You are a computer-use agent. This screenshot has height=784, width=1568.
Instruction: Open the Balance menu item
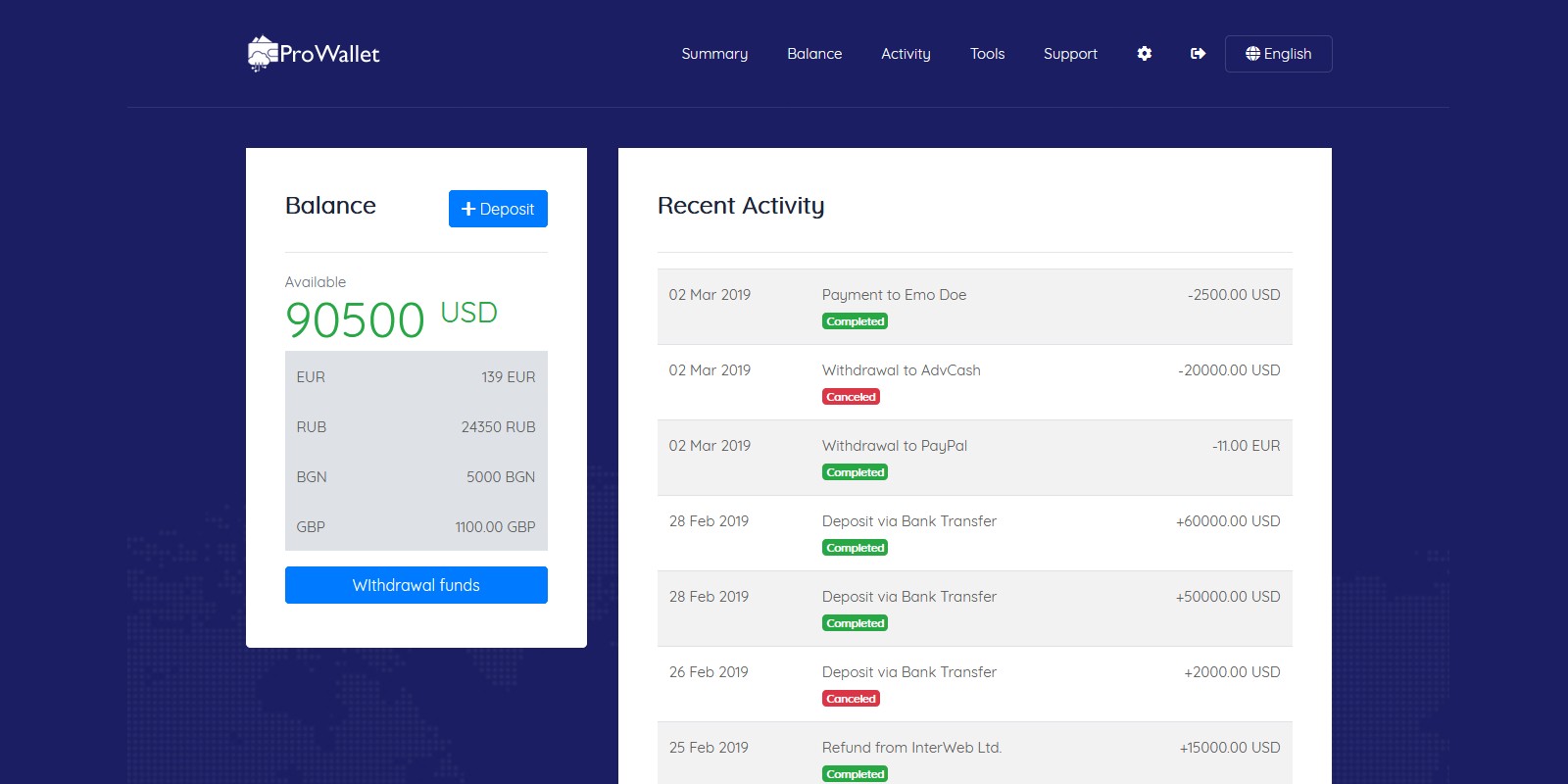(814, 54)
